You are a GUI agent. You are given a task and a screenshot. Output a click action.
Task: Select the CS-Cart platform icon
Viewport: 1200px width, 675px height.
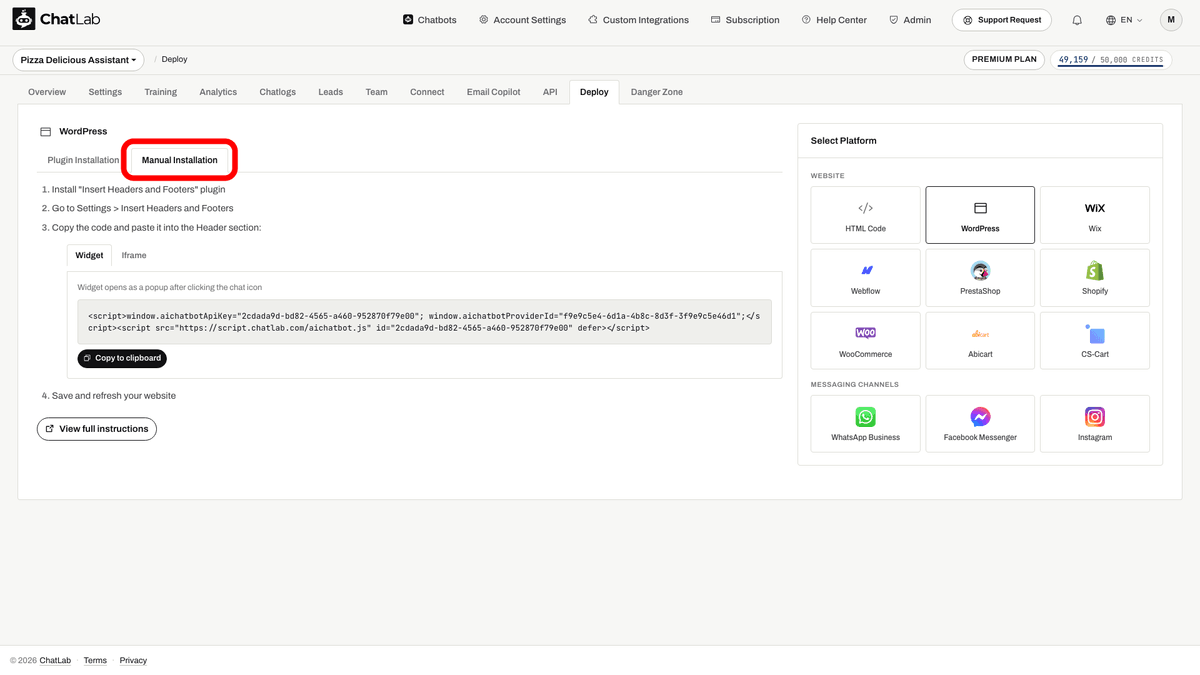tap(1095, 334)
